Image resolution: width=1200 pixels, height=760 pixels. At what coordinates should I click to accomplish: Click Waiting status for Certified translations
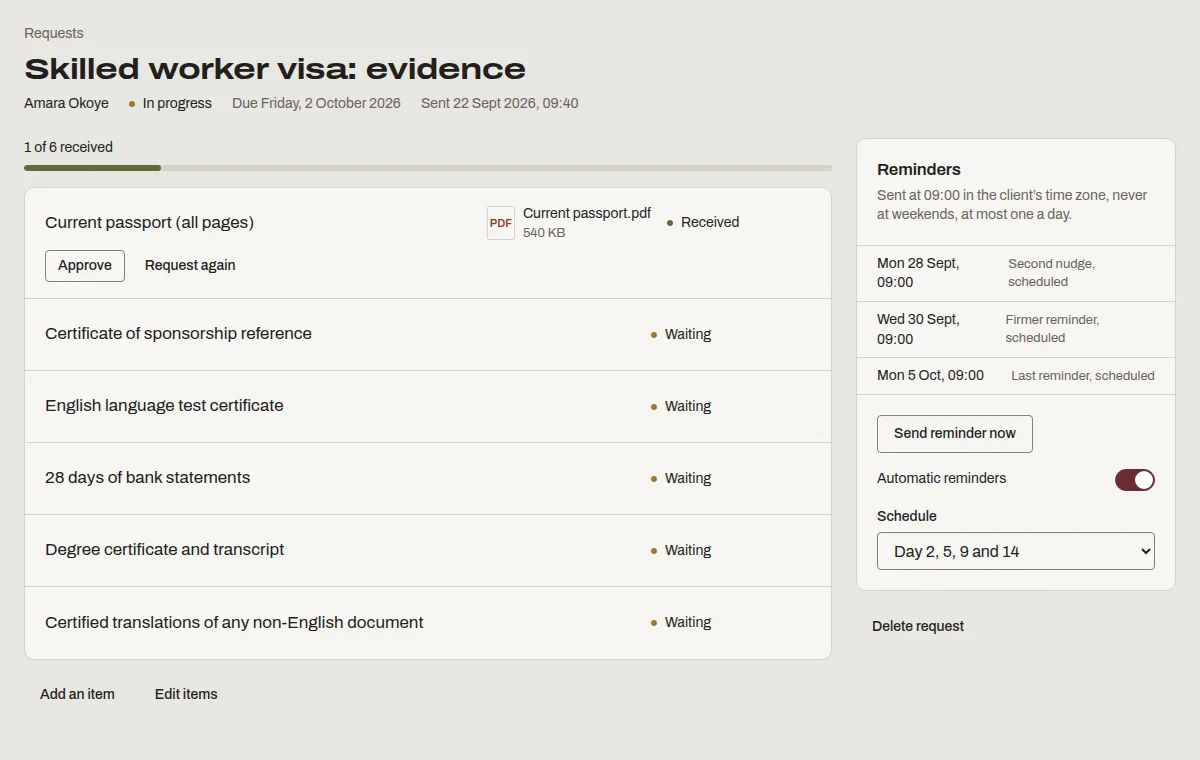click(681, 622)
